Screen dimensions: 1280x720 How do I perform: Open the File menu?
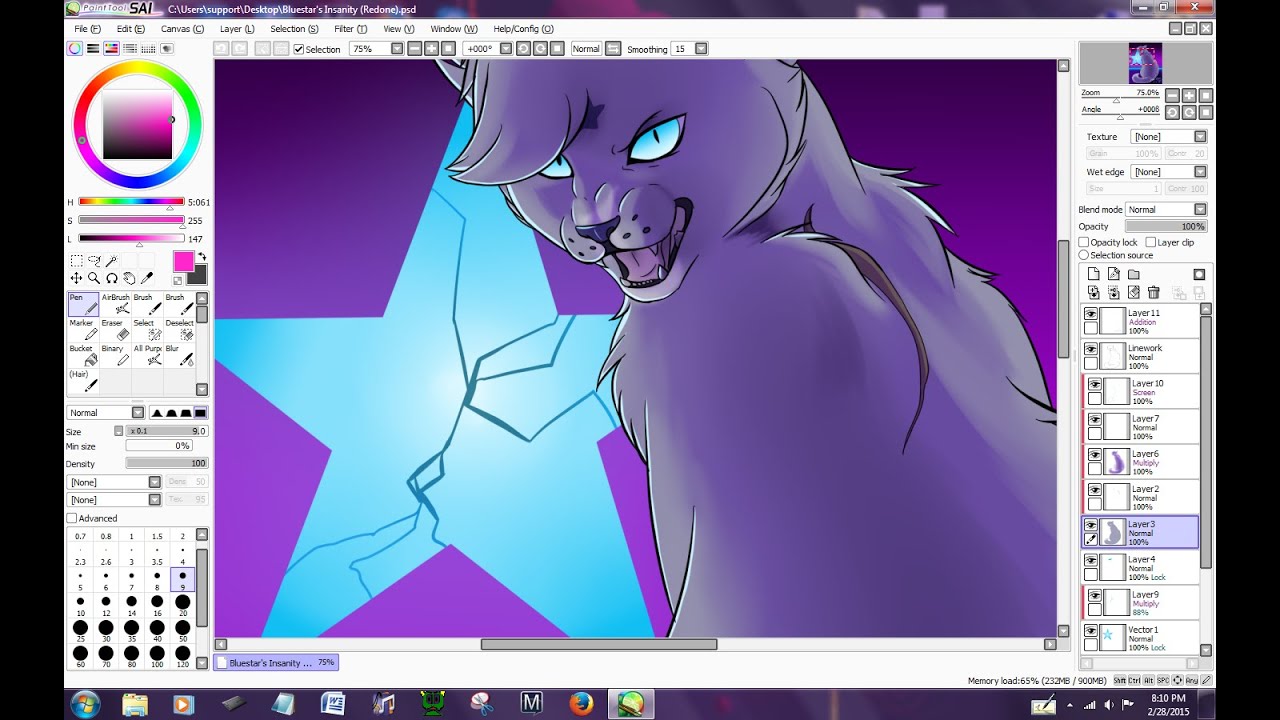87,29
